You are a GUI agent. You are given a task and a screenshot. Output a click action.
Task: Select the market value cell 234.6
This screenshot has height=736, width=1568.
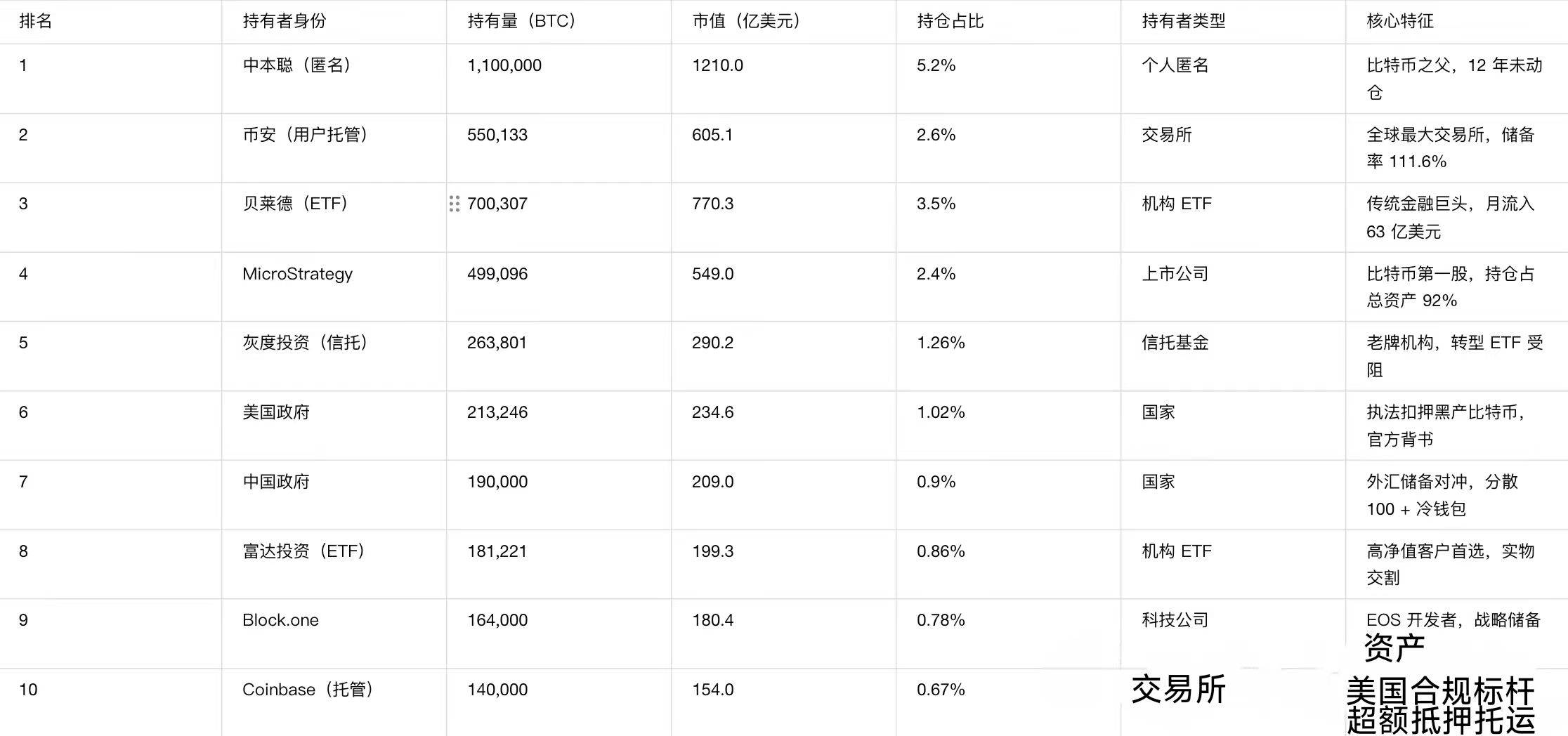click(x=712, y=412)
